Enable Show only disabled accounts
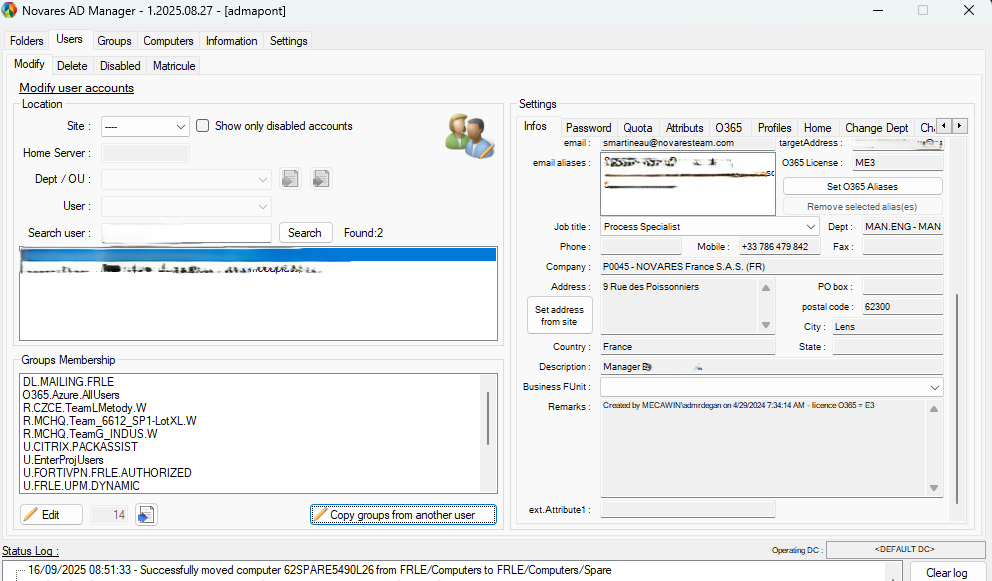 [x=203, y=126]
